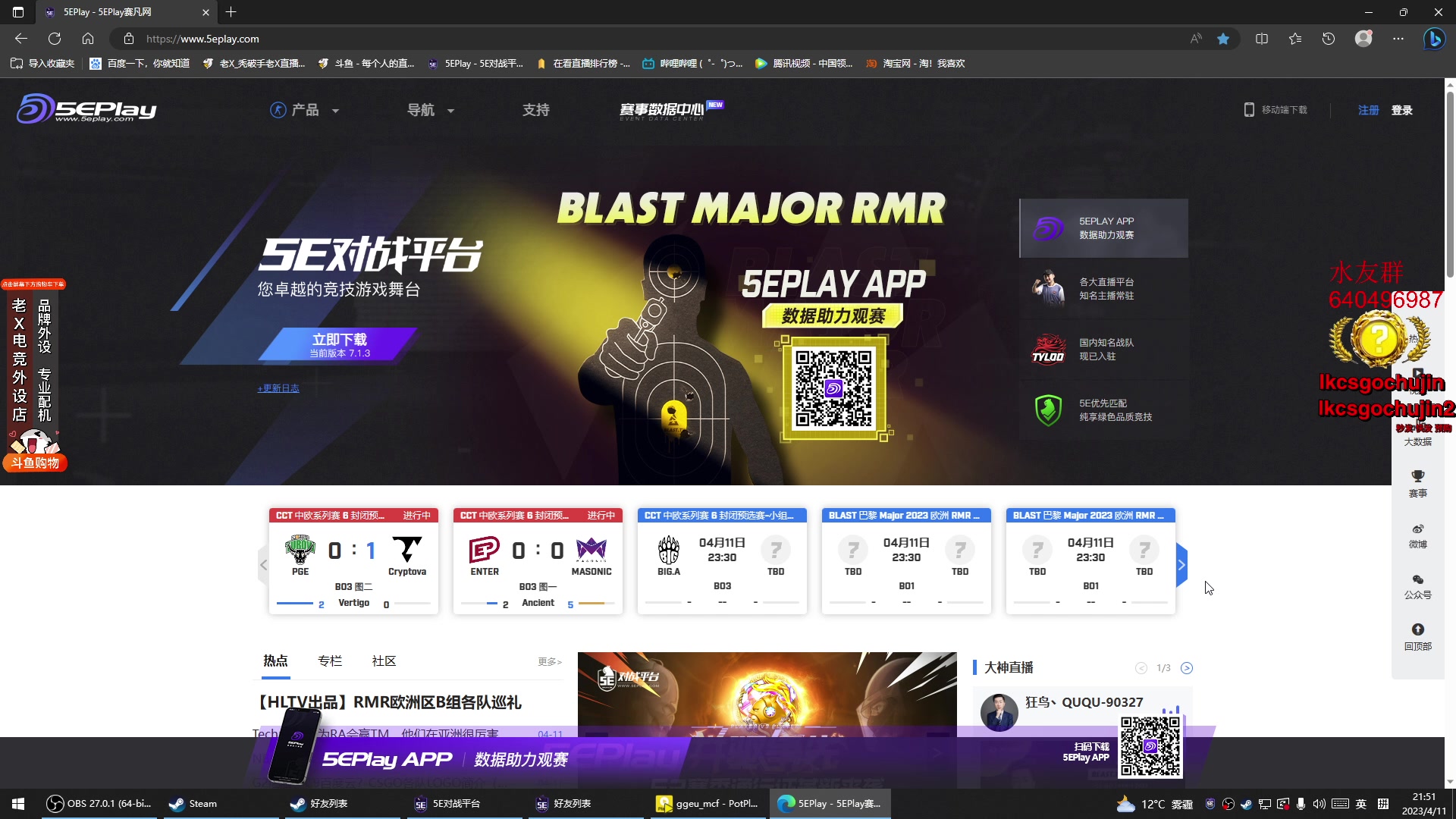
Task: Open Steam from the taskbar
Action: [x=220, y=804]
